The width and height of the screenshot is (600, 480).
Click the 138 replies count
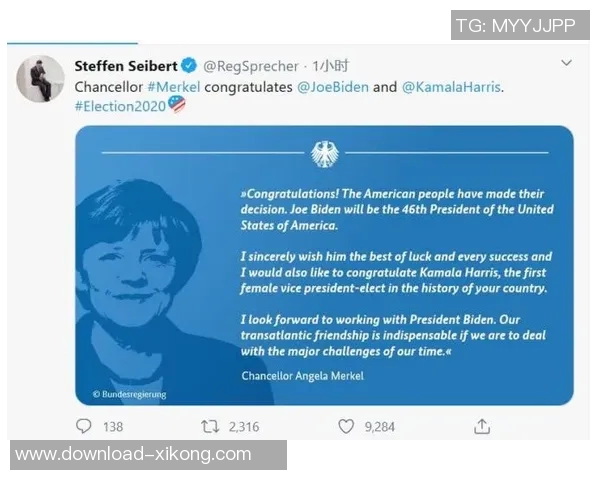pos(112,427)
